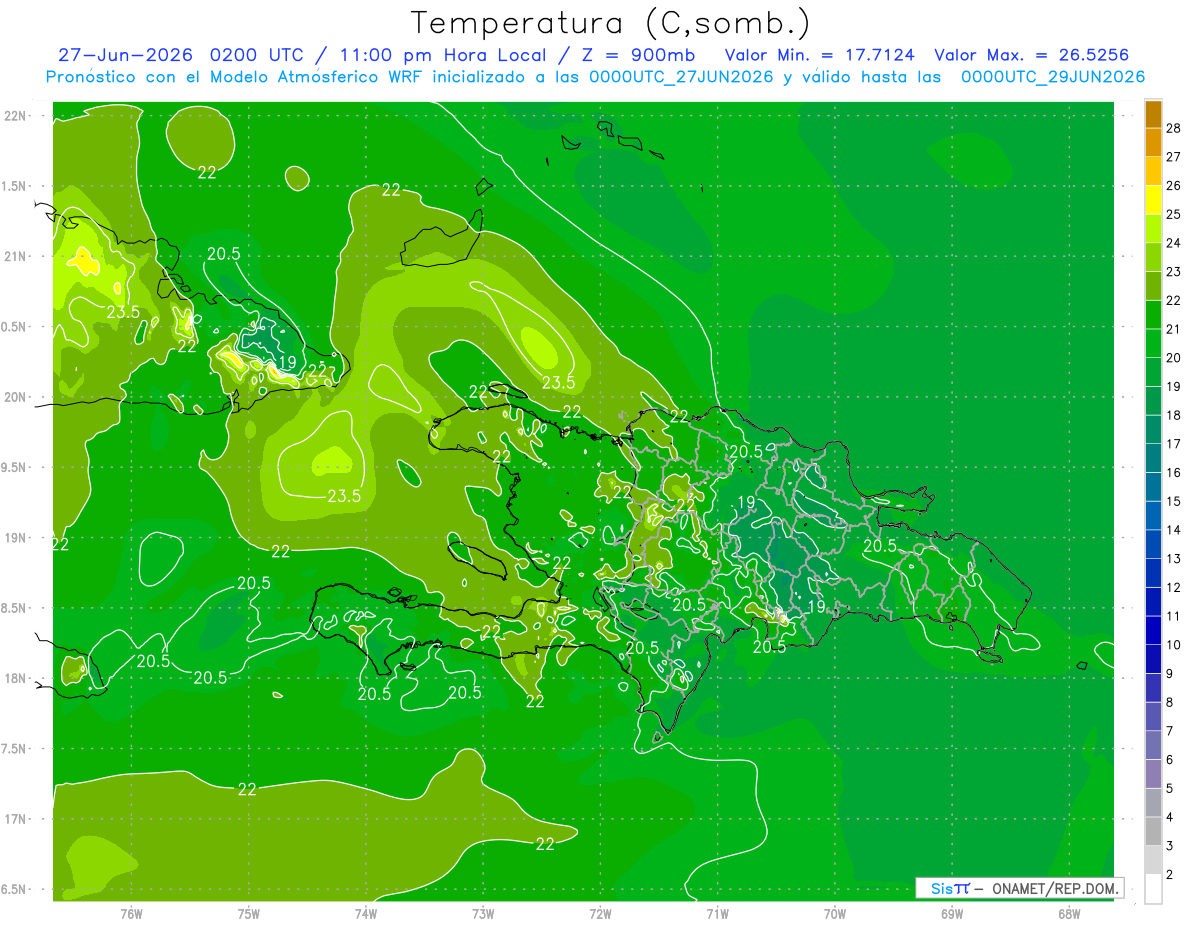
Task: Click the legend scale number "21"
Action: (x=1173, y=329)
